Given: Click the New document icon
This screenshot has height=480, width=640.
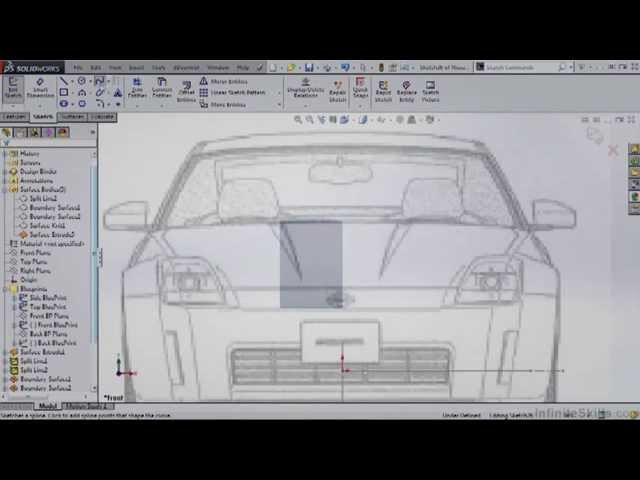Looking at the screenshot, I should [x=273, y=67].
